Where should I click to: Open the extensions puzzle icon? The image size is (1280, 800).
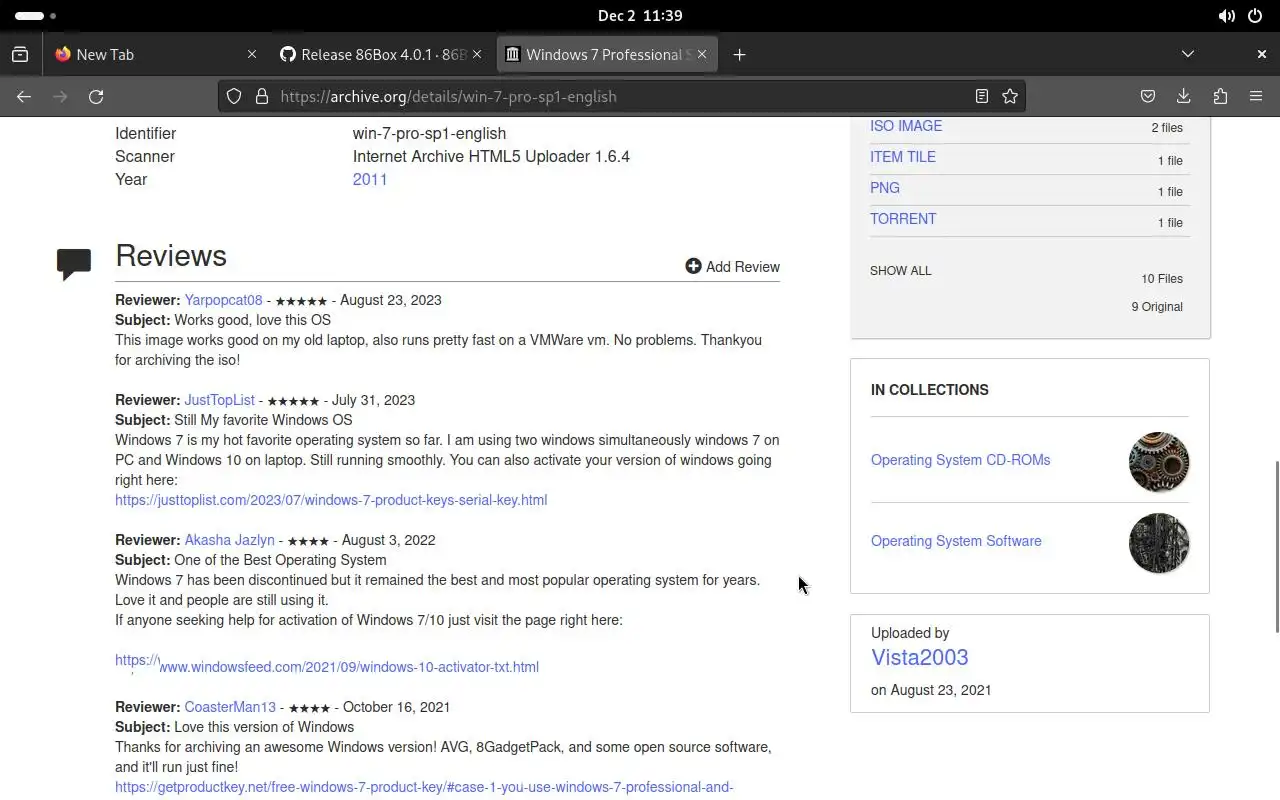click(1220, 96)
